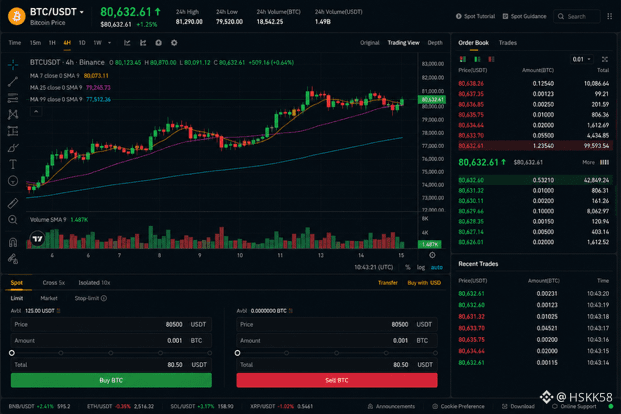Open the Spot Tutorial link
The image size is (621, 414).
(475, 16)
